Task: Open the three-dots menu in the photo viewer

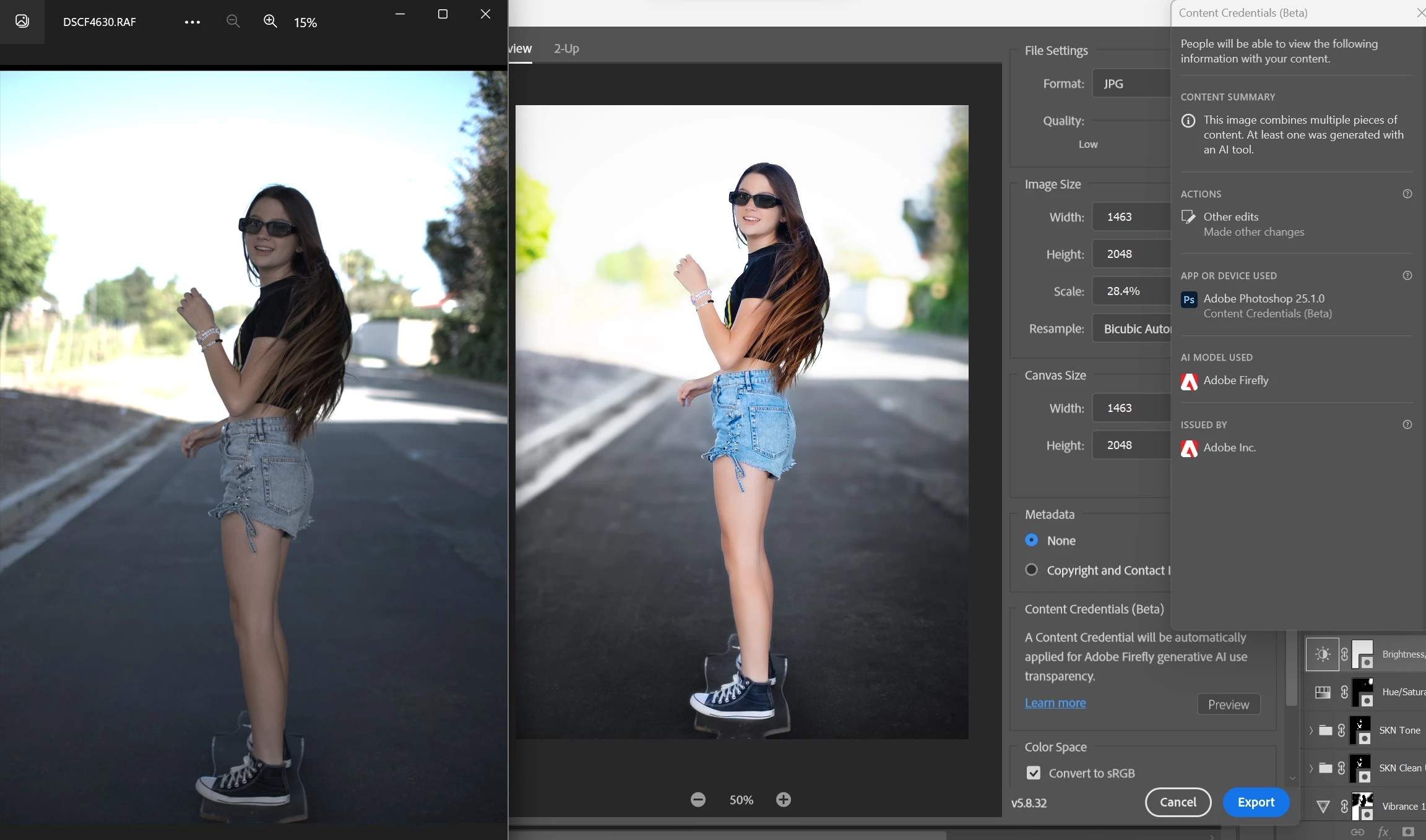Action: [x=192, y=22]
